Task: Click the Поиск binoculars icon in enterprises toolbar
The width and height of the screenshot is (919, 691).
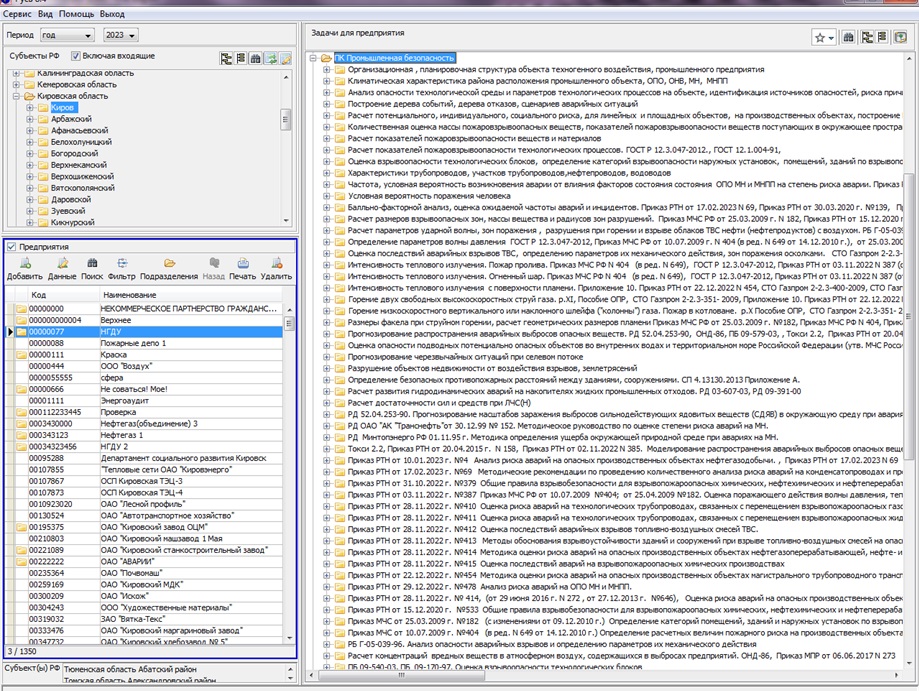Action: click(92, 264)
